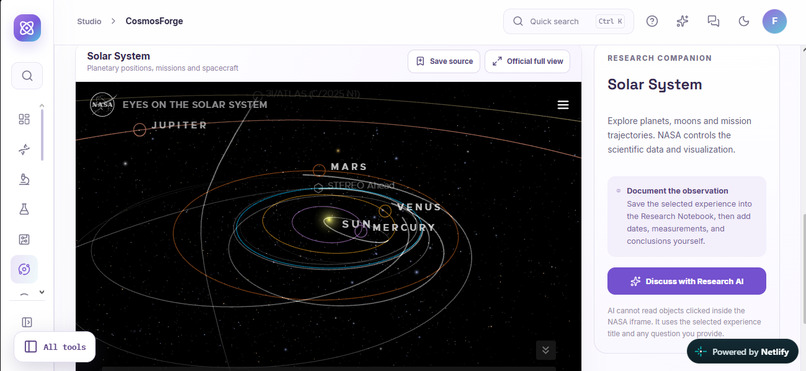Click the NASA logo in the viewer
Screen dimensions: 806x371
(102, 104)
